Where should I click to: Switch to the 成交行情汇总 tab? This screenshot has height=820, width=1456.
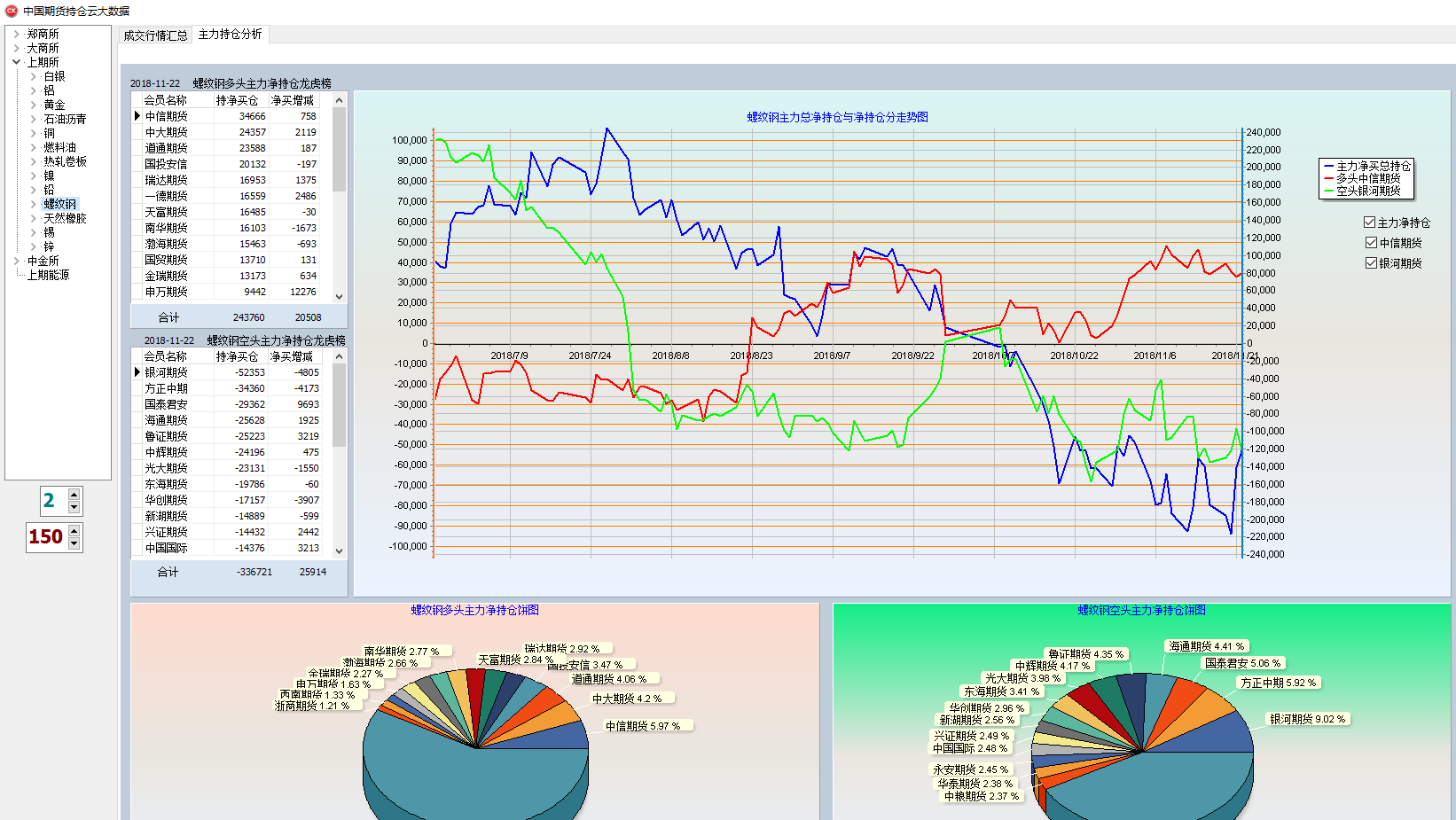pyautogui.click(x=155, y=35)
